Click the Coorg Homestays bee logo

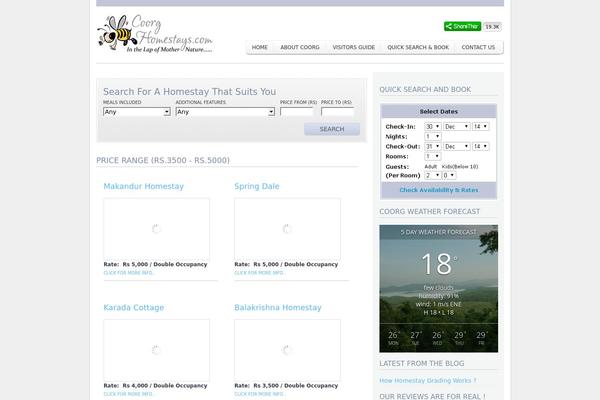pyautogui.click(x=155, y=34)
